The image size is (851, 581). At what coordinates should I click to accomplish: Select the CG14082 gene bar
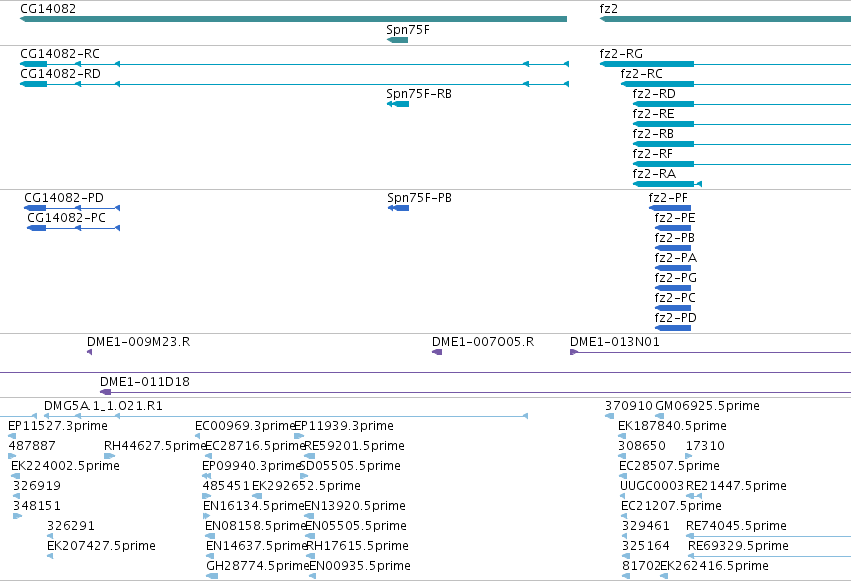[293, 19]
